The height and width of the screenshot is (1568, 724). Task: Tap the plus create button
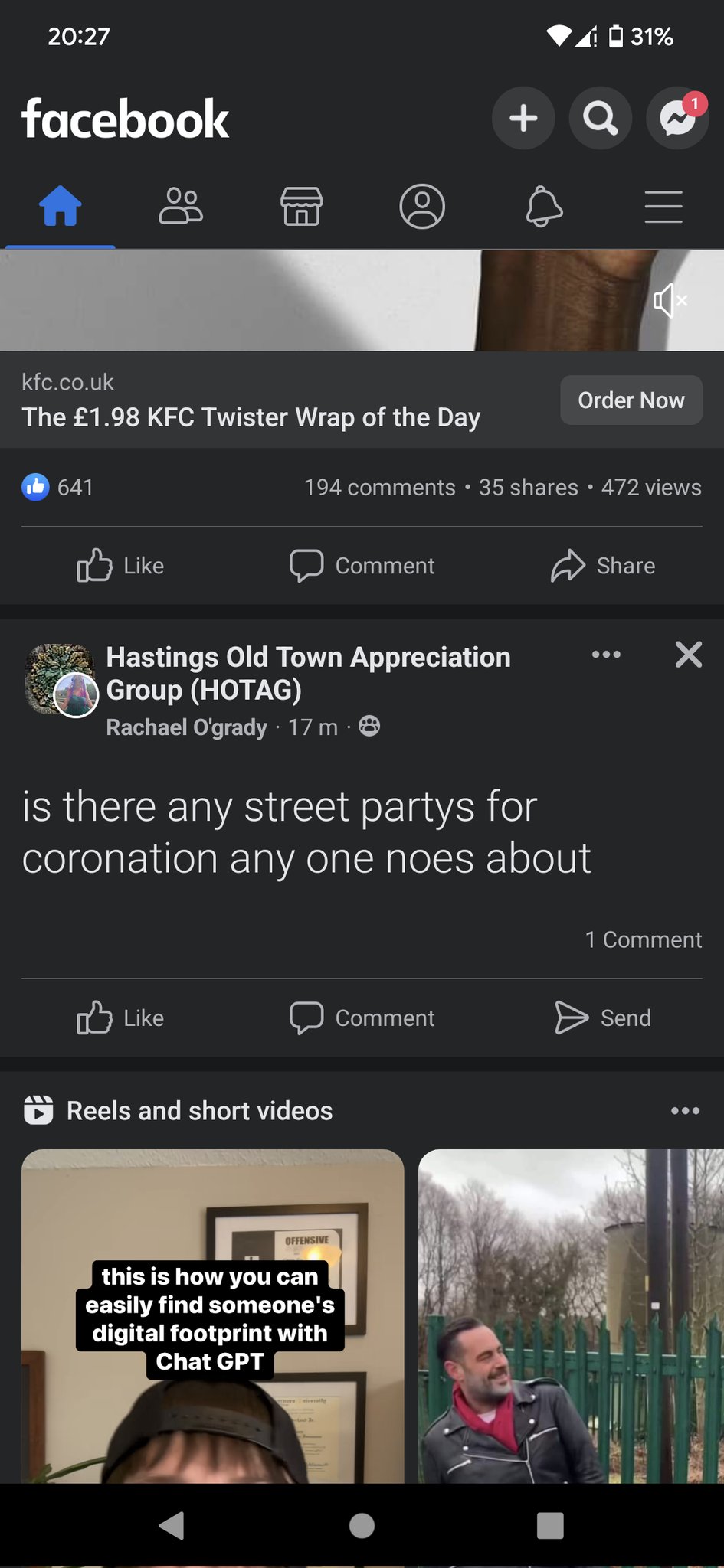523,119
